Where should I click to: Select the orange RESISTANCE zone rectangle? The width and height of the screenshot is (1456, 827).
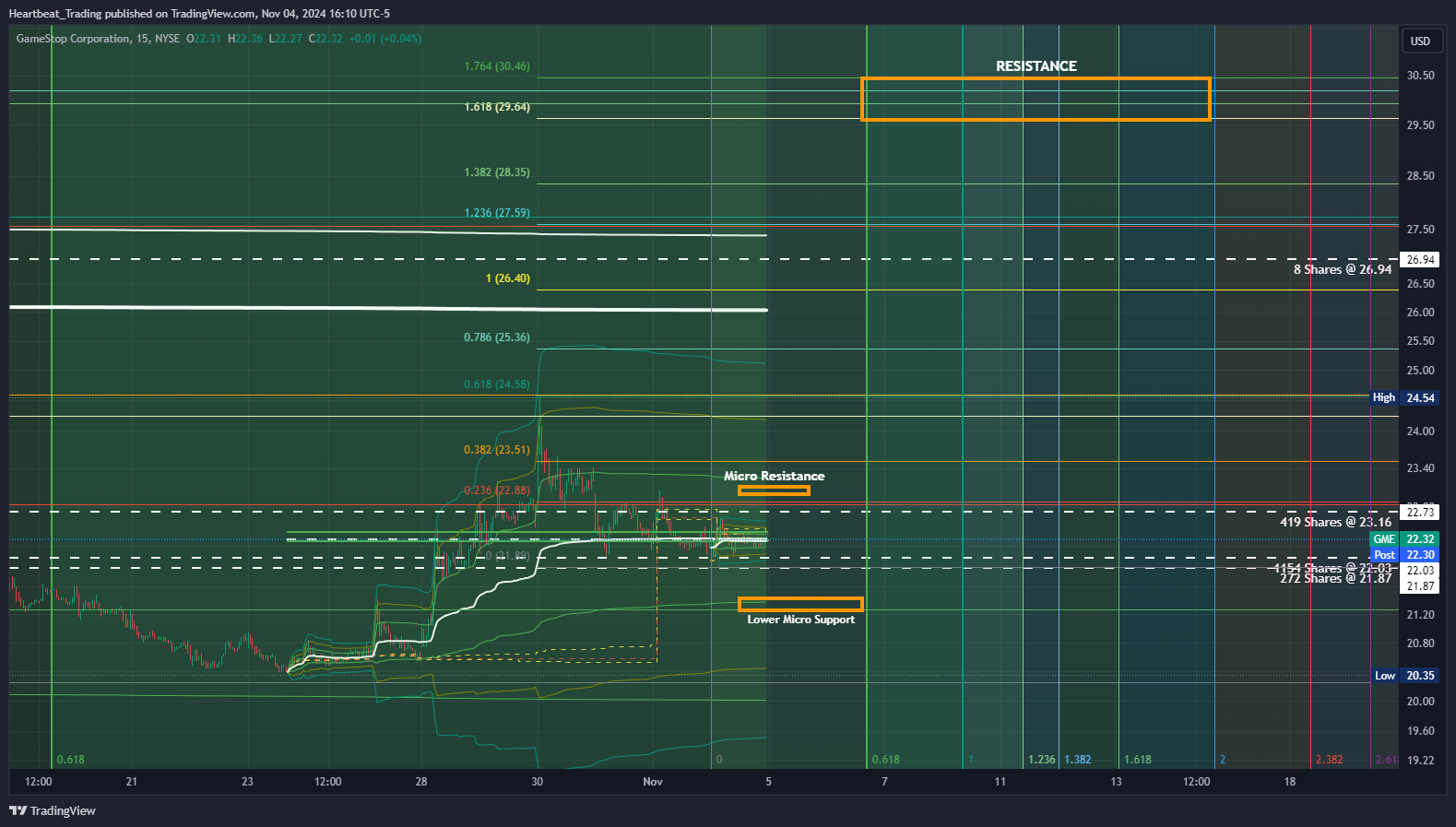[1036, 99]
